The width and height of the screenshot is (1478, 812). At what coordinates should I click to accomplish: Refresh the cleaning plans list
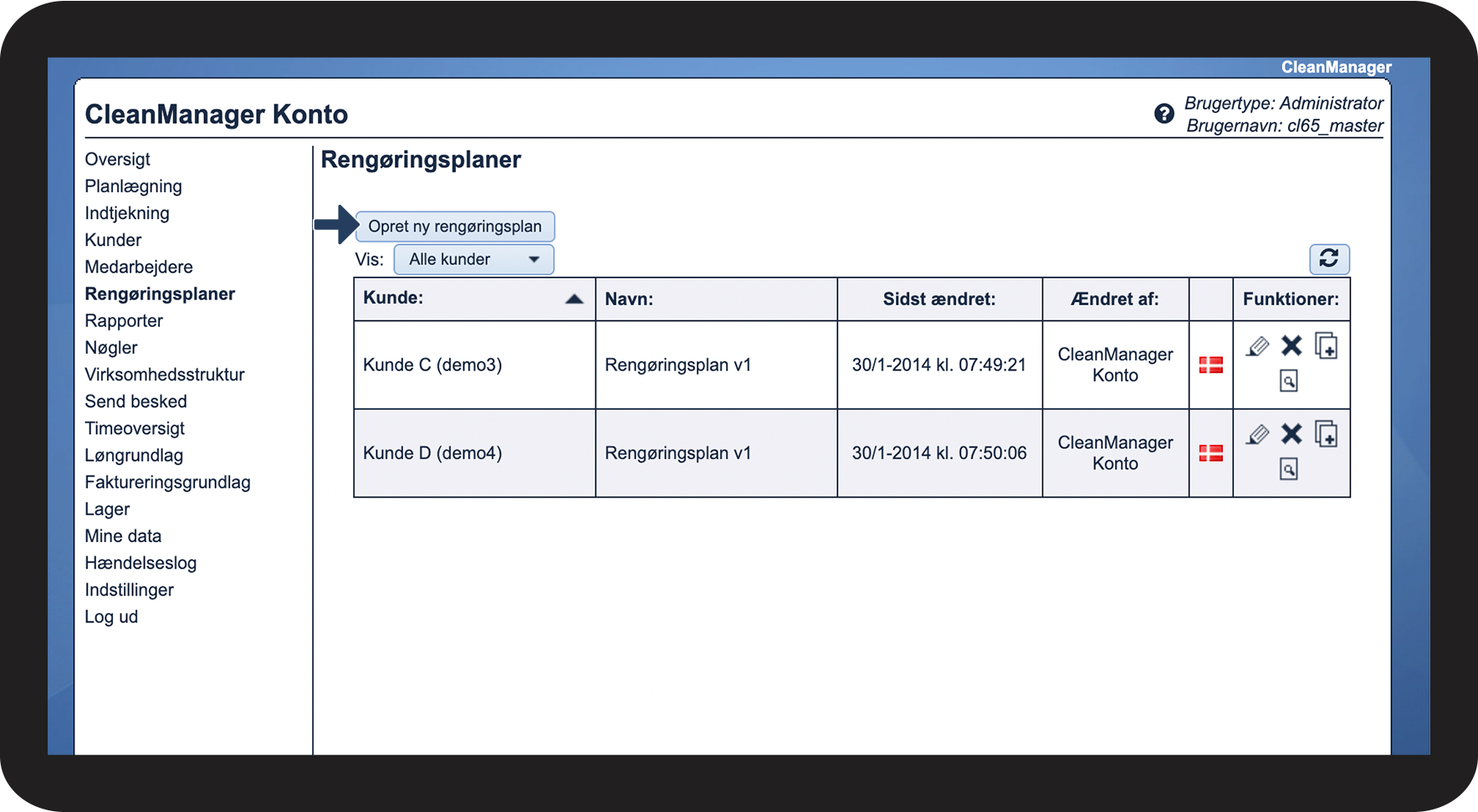pos(1329,258)
